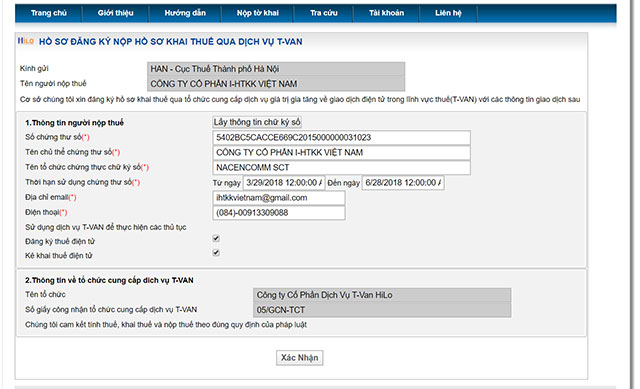
Task: Edit the Điện thoại number field
Action: (x=279, y=213)
